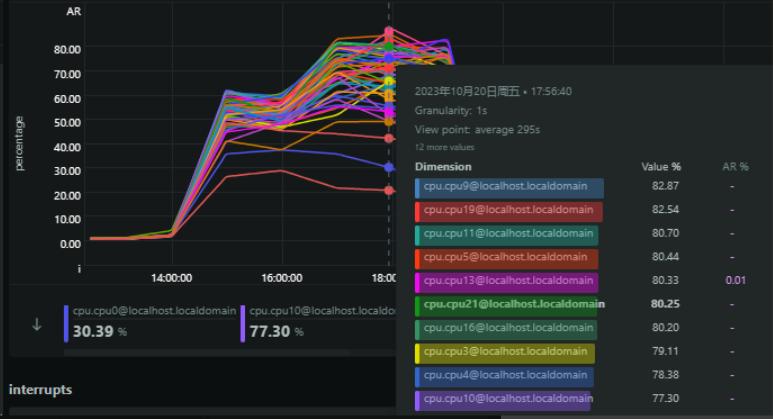Click the AR % column header
This screenshot has height=419, width=773.
pyautogui.click(x=735, y=167)
